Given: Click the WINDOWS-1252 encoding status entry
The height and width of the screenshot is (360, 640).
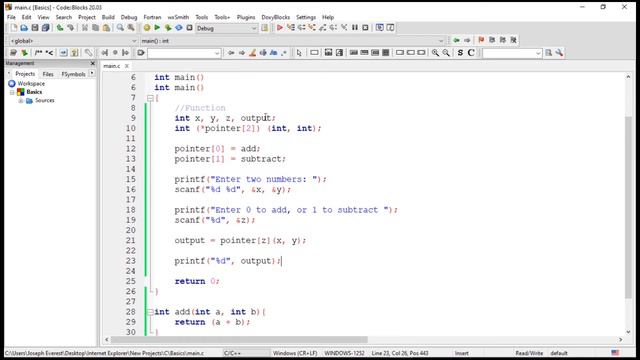Looking at the screenshot, I should click(344, 353).
